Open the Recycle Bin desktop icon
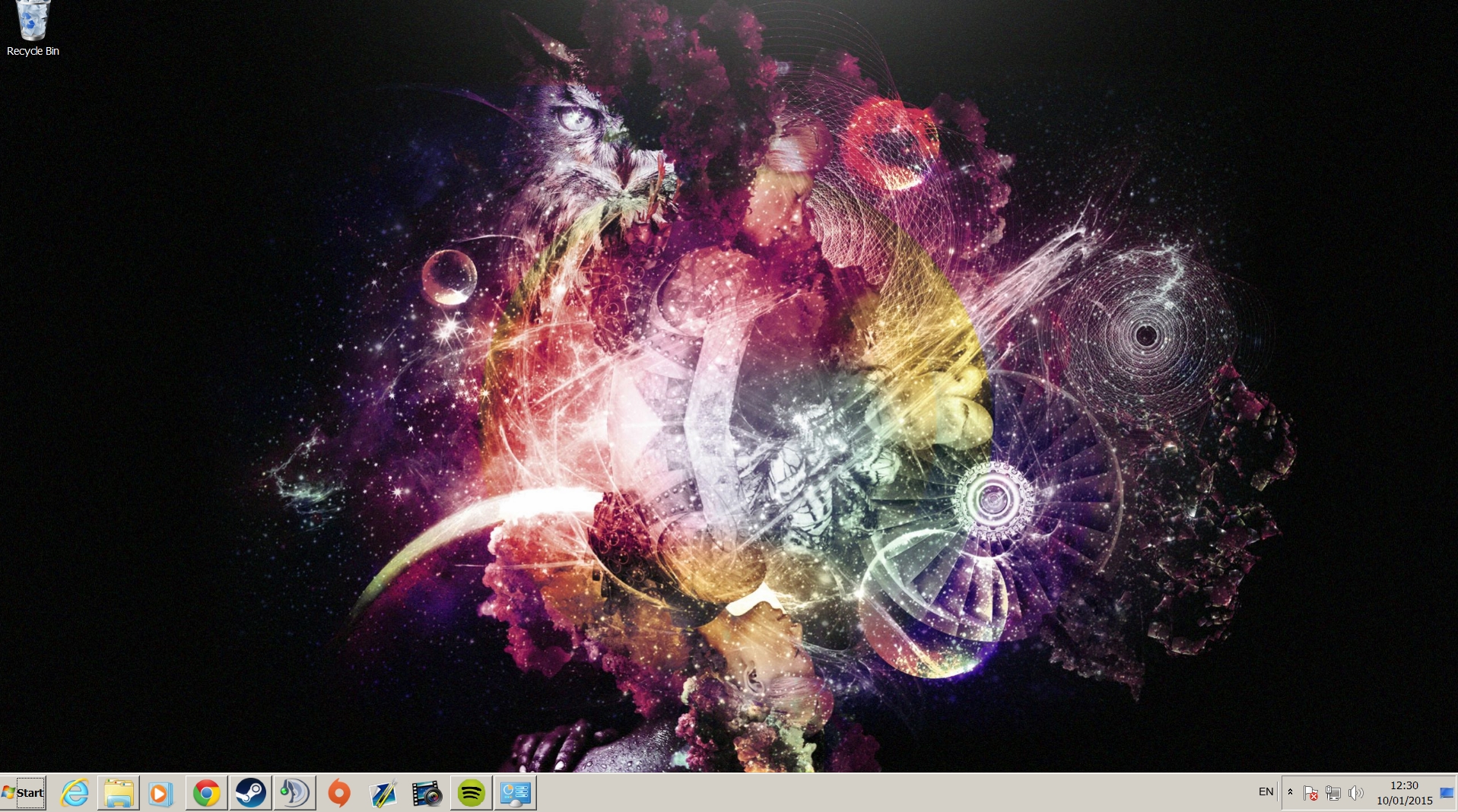Viewport: 1458px width, 812px height. pos(33,29)
